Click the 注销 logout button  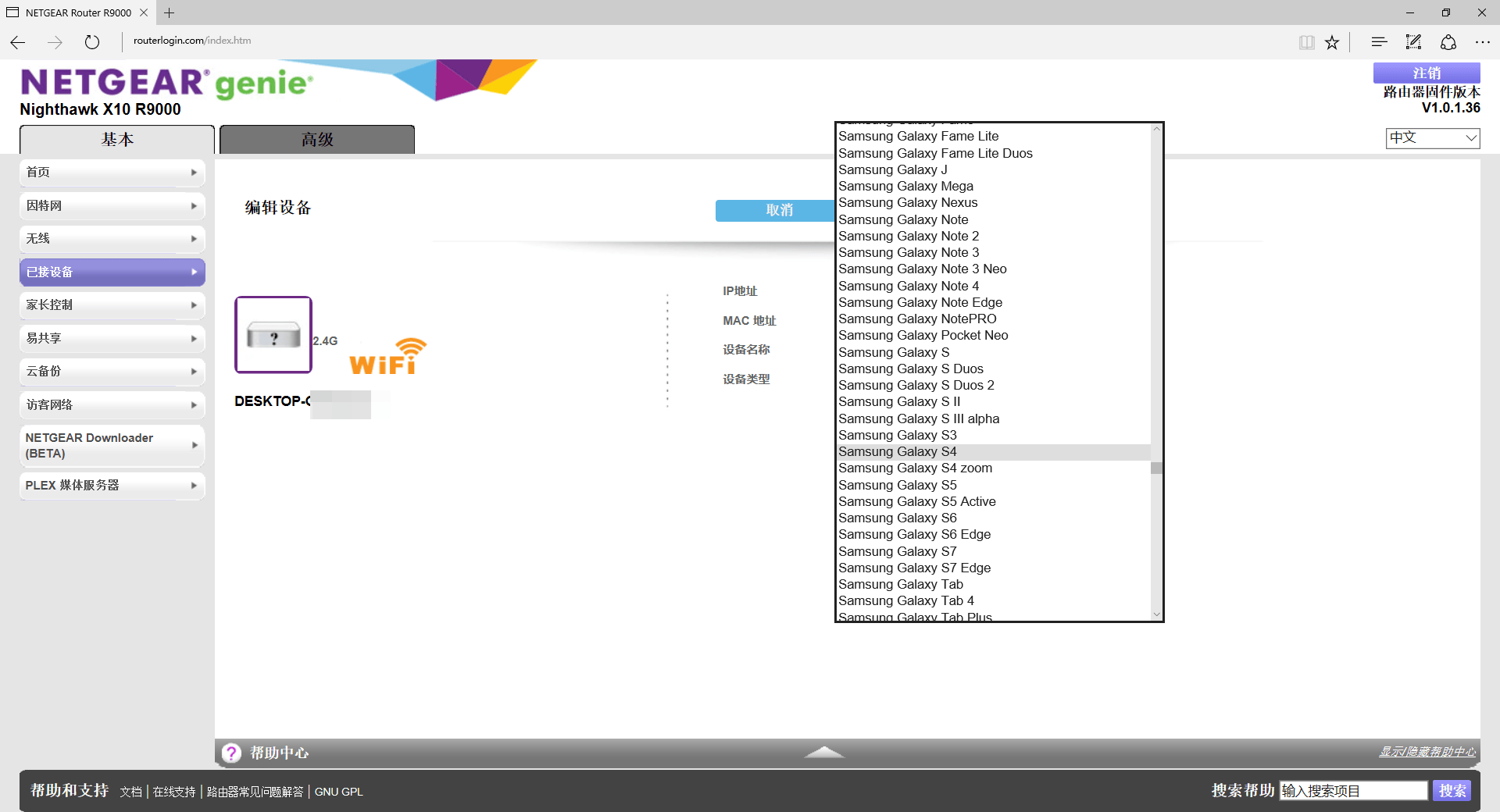1427,73
